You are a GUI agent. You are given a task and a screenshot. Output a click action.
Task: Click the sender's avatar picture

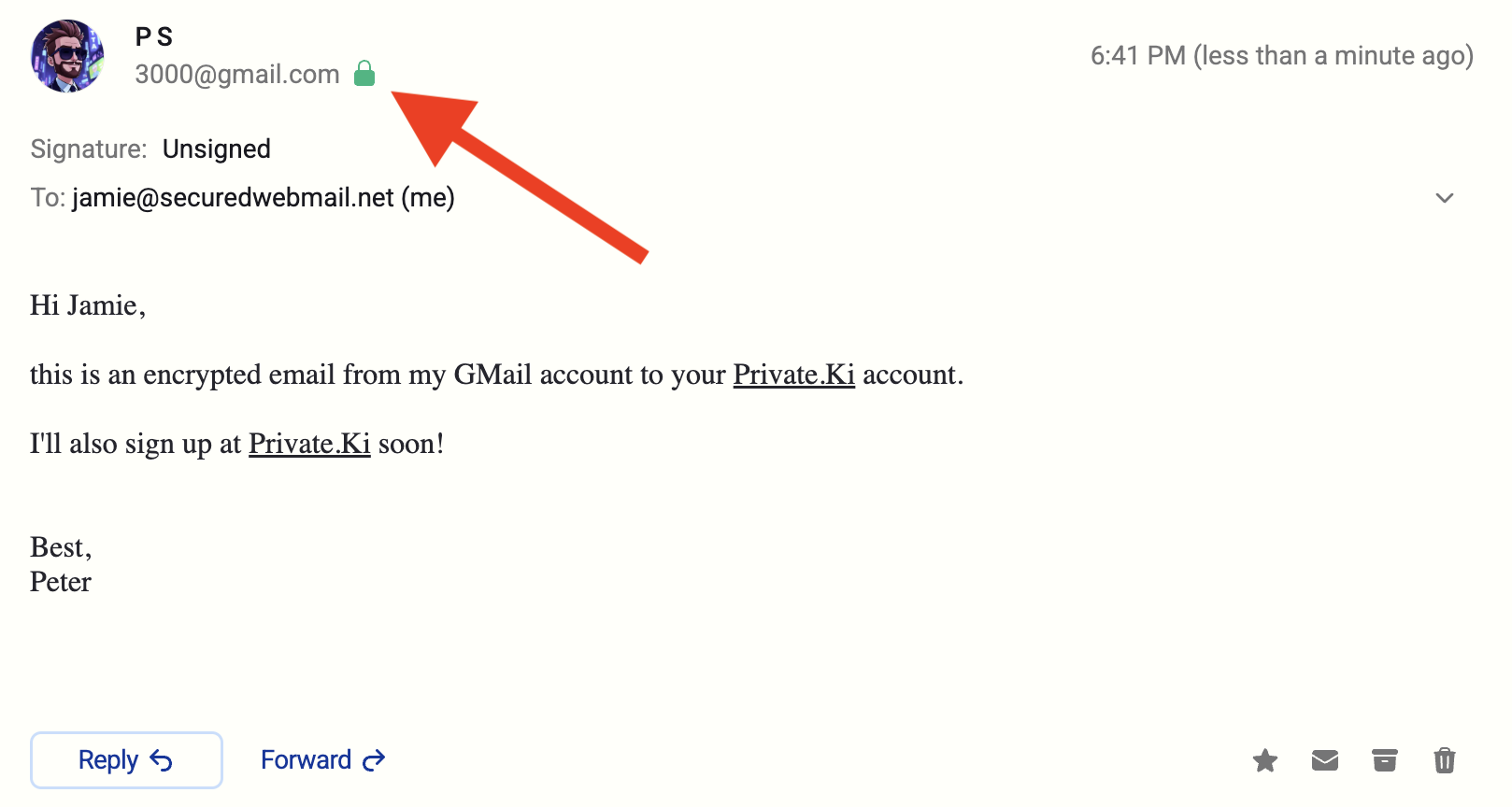pyautogui.click(x=67, y=56)
